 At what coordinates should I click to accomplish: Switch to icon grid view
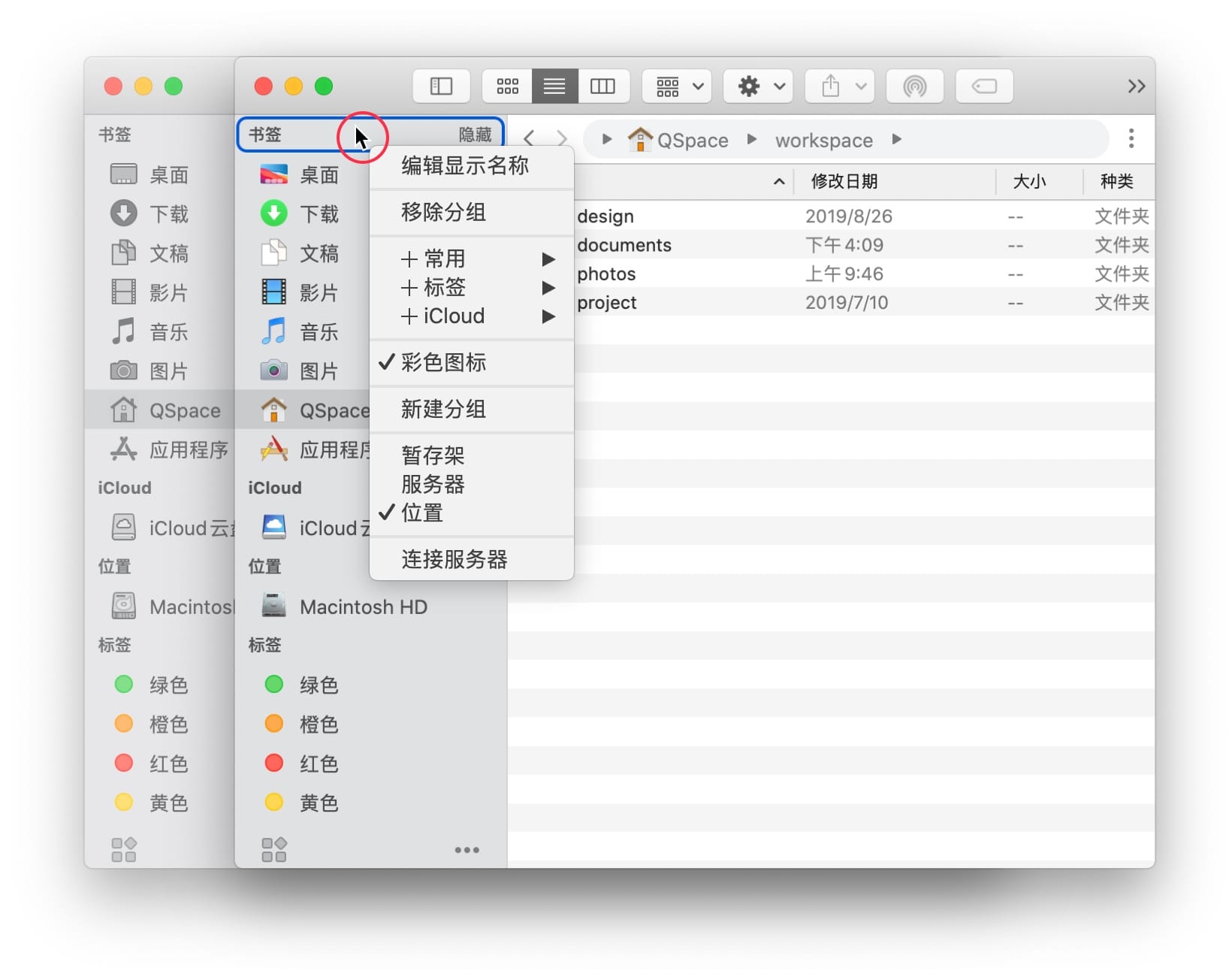pos(507,86)
